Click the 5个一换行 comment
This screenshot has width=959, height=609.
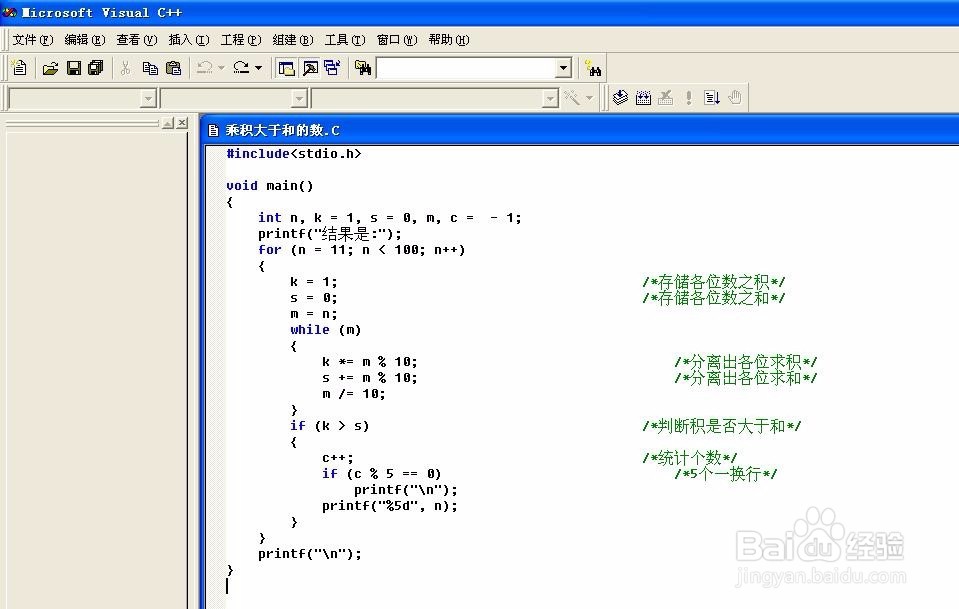tap(726, 474)
